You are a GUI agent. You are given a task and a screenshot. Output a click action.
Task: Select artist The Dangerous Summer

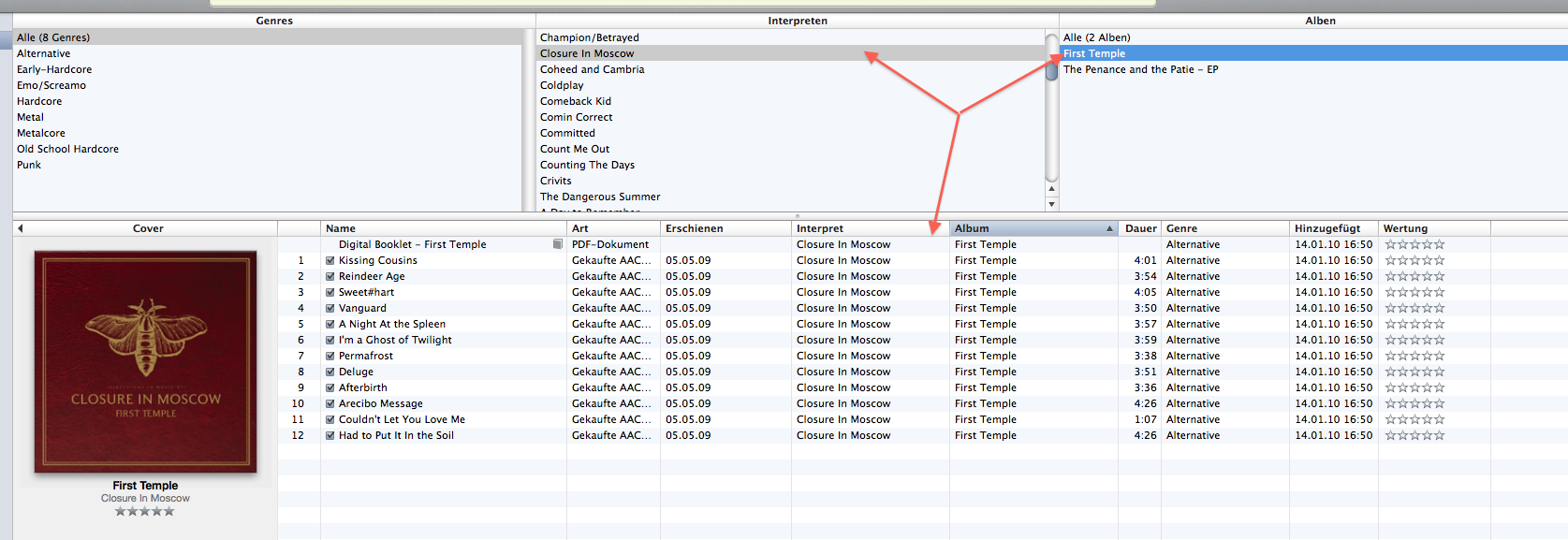click(790, 197)
